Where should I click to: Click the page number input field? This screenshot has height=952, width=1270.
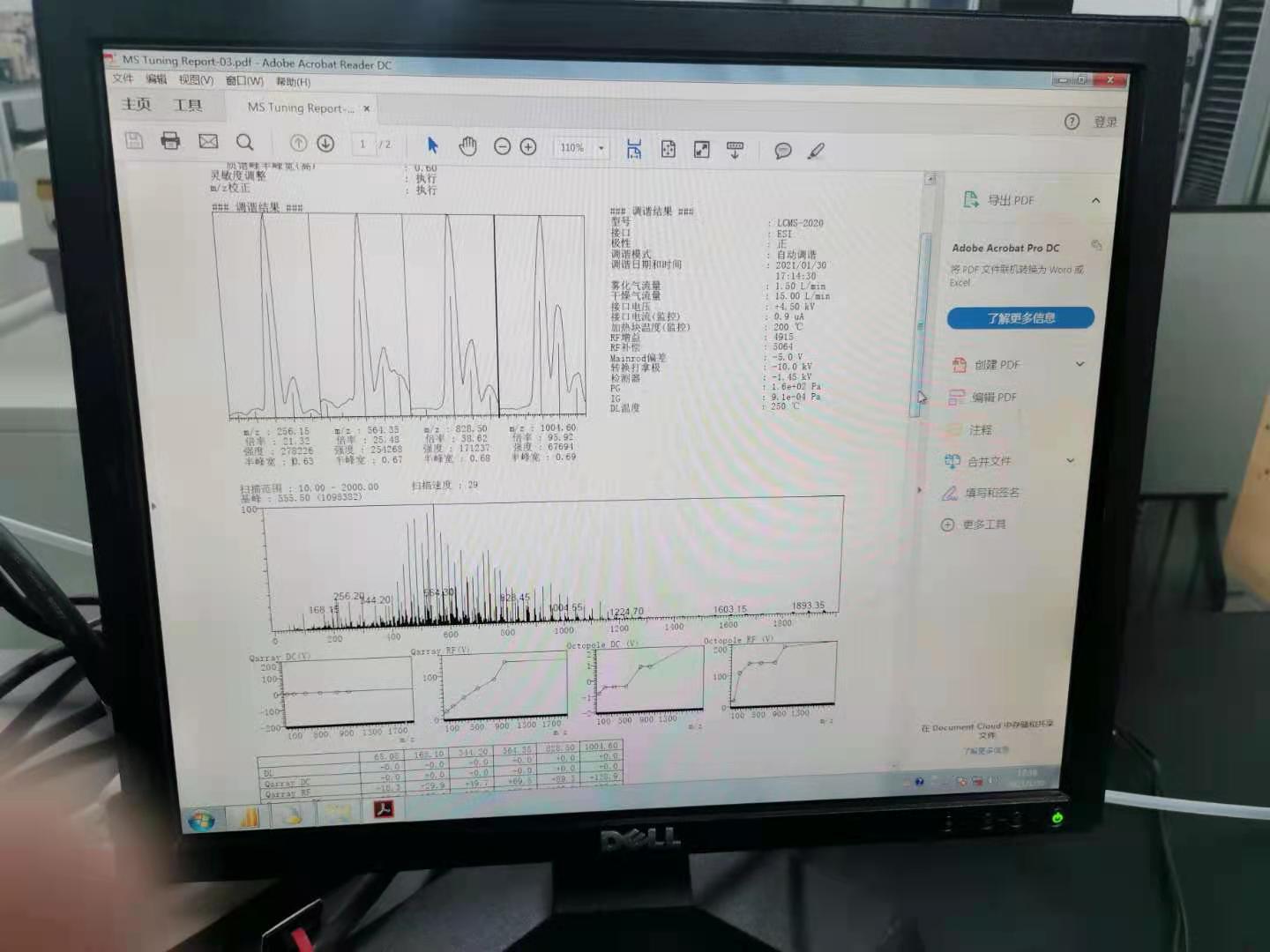tap(362, 145)
